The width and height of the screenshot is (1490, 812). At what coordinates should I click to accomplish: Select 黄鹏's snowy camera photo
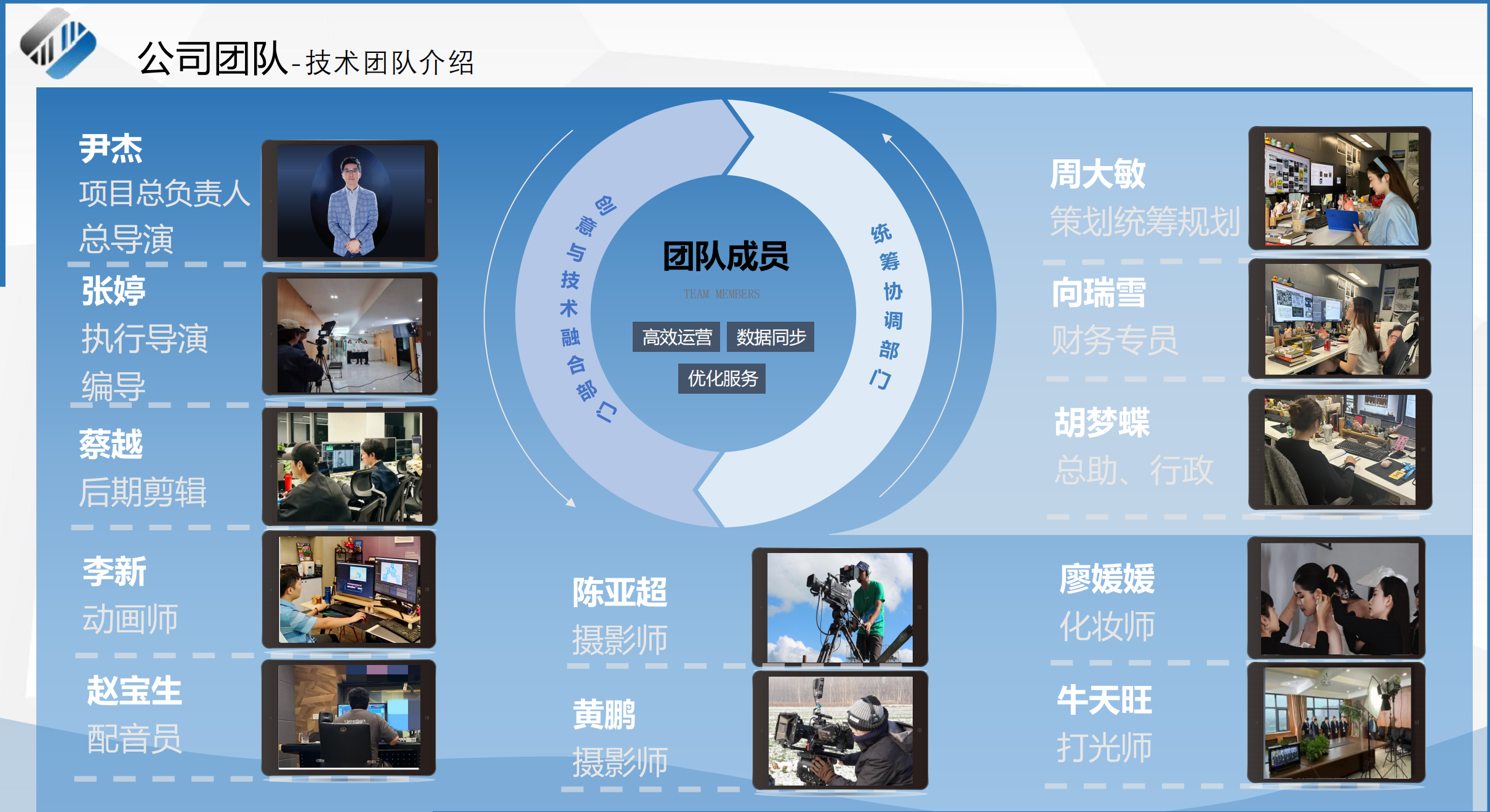coord(840,730)
